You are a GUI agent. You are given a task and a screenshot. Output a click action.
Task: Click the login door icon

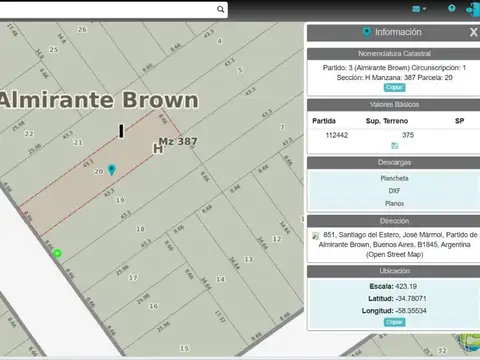(473, 9)
